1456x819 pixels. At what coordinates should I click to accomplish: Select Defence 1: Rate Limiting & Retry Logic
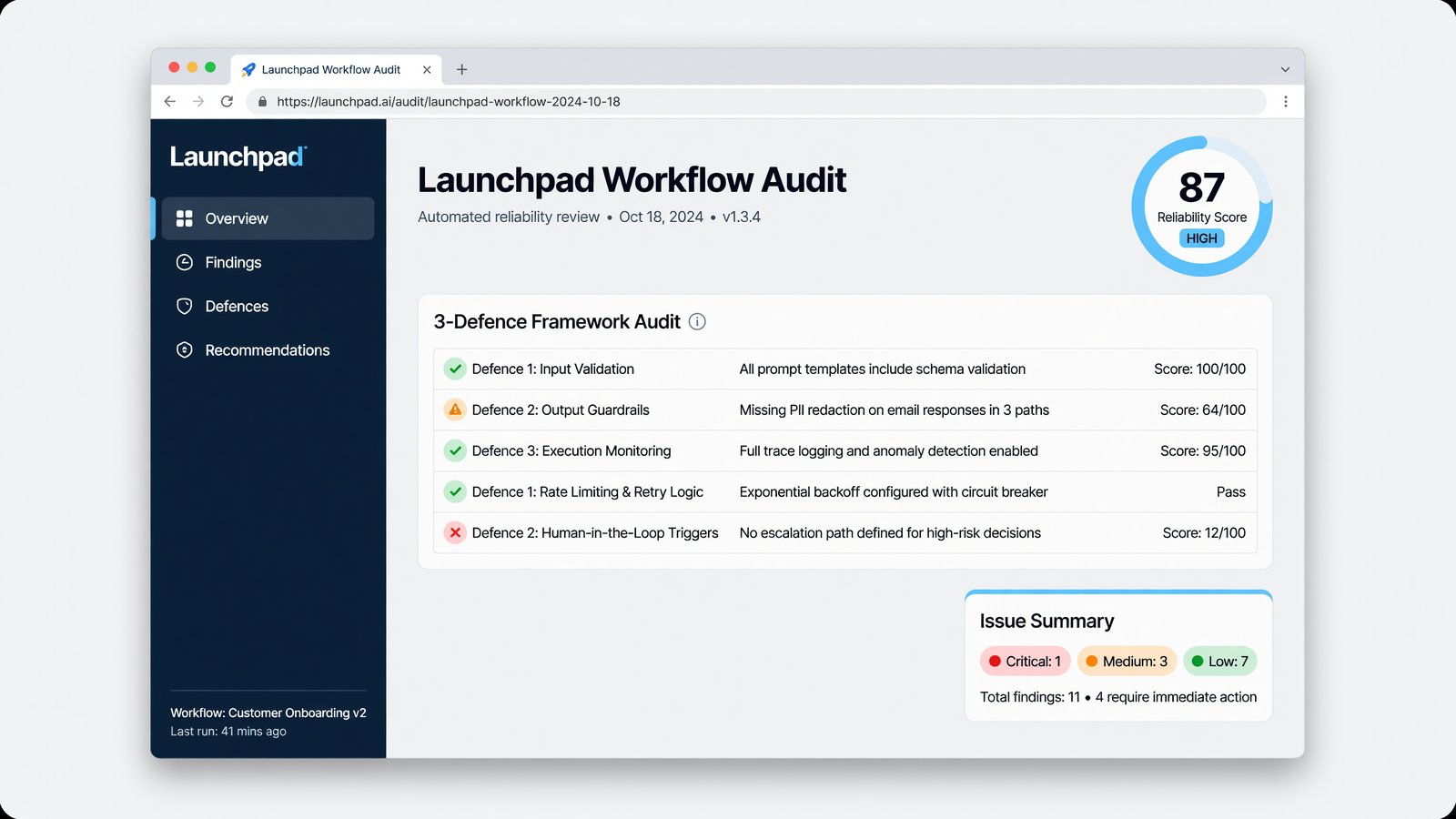(x=588, y=491)
